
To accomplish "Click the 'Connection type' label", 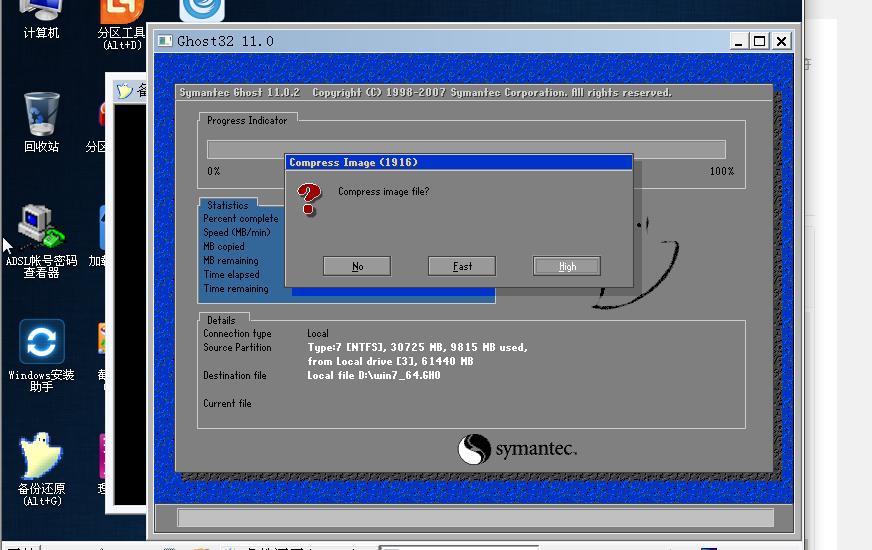I will (237, 334).
